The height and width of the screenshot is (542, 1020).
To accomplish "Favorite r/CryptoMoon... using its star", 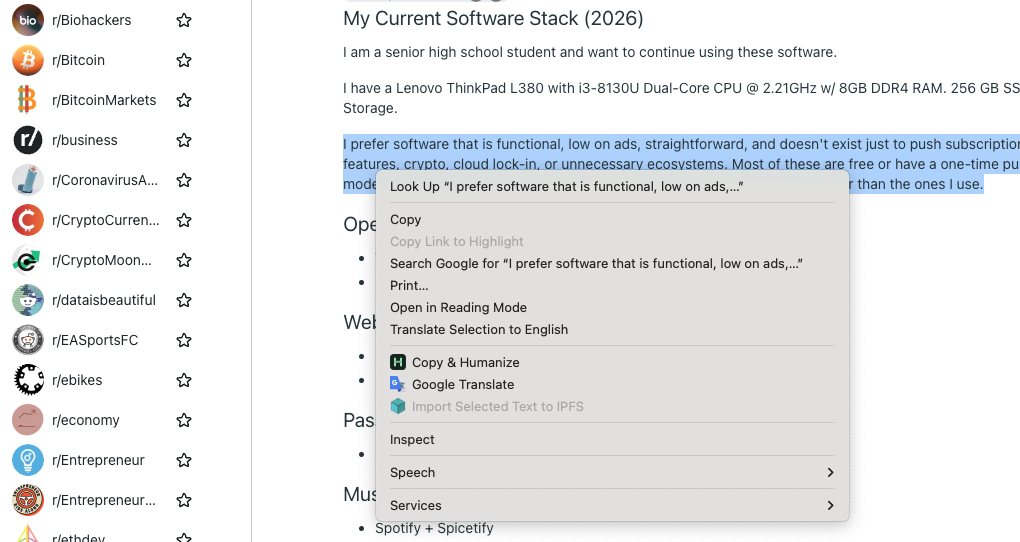I will pos(184,260).
